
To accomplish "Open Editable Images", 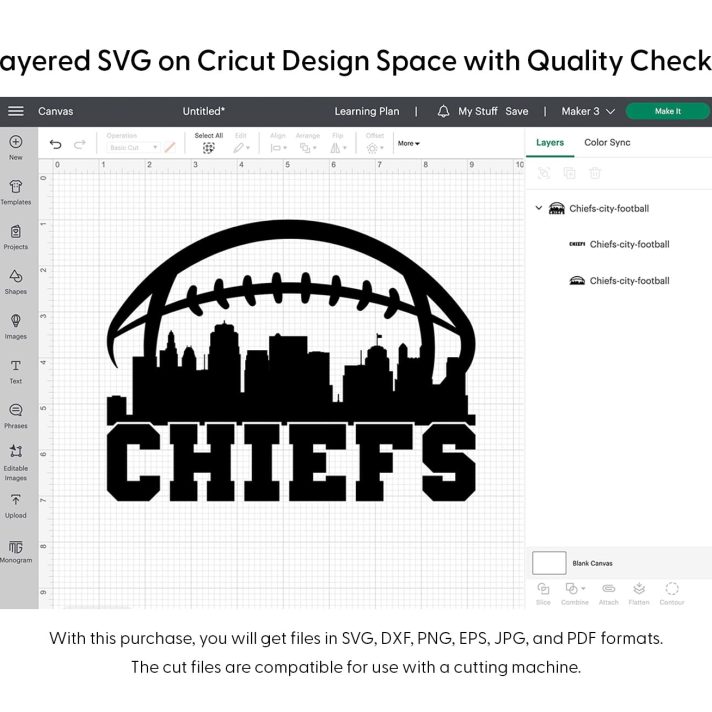I will click(x=16, y=463).
